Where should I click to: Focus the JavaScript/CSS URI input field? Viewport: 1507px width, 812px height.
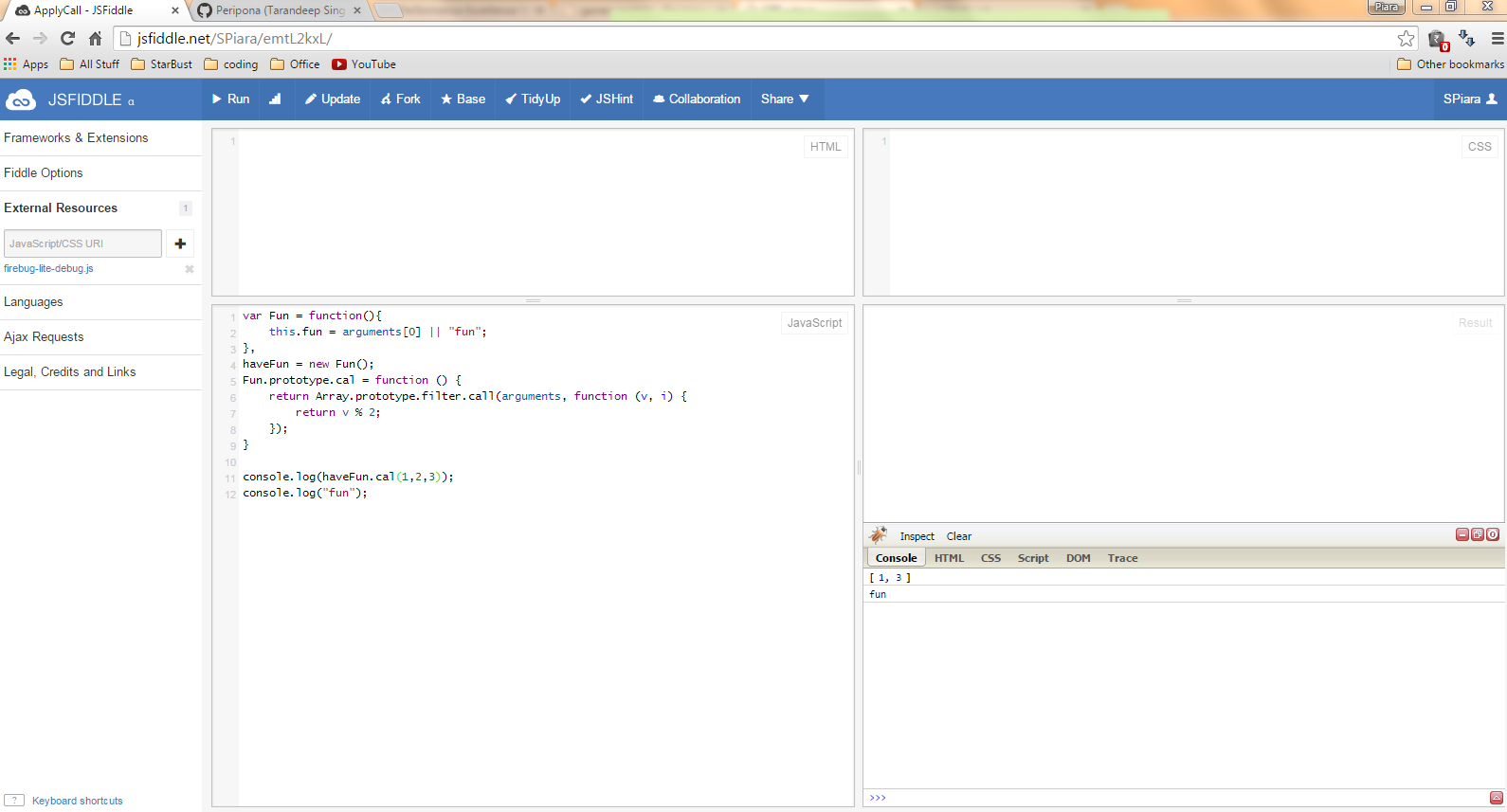[82, 244]
